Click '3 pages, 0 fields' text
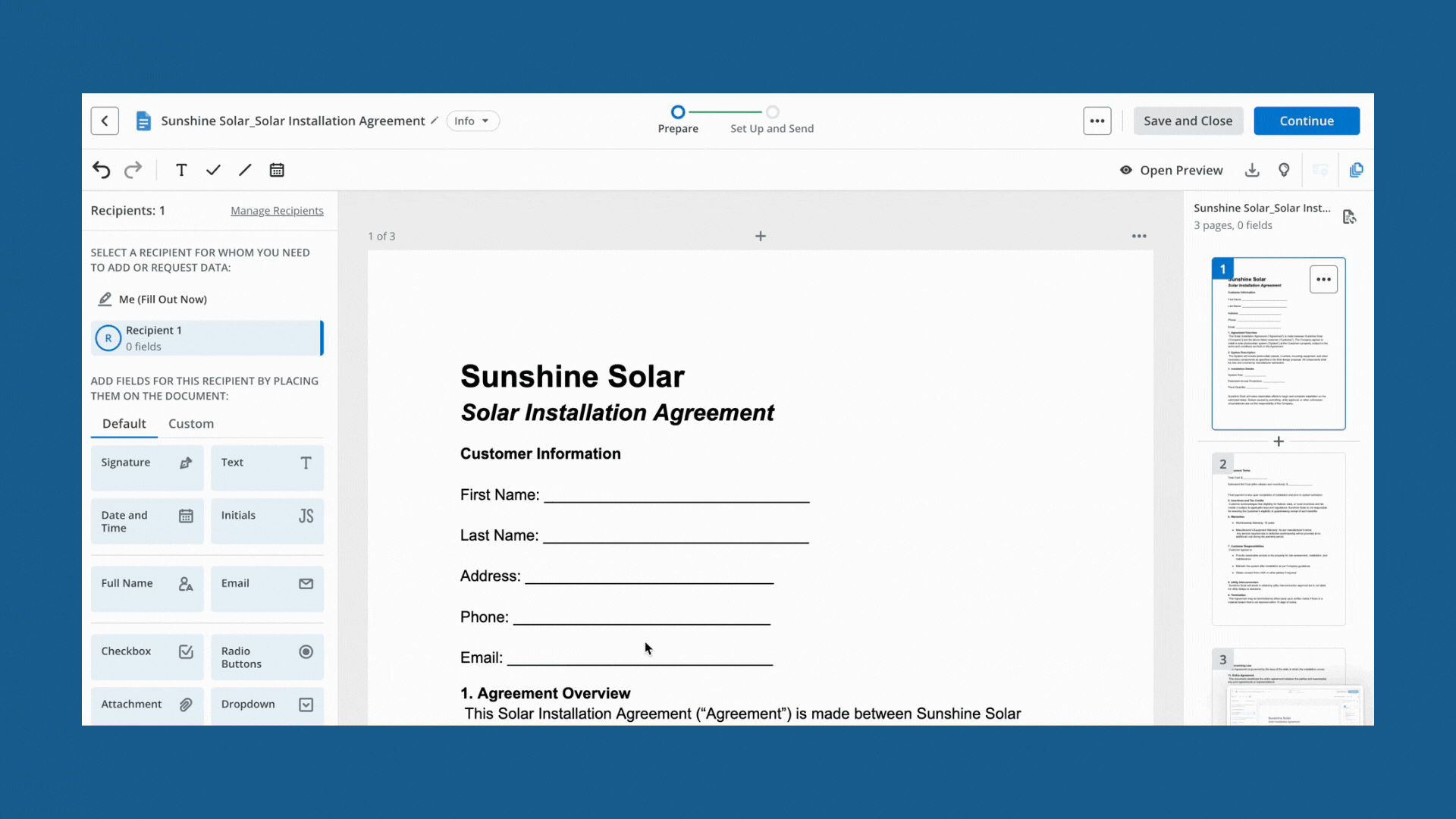1456x819 pixels. point(1233,225)
